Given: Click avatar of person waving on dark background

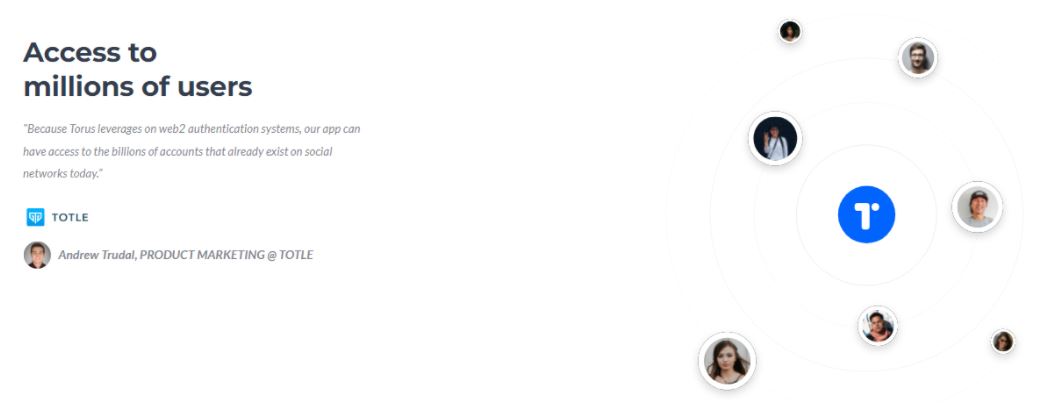Looking at the screenshot, I should [x=775, y=138].
